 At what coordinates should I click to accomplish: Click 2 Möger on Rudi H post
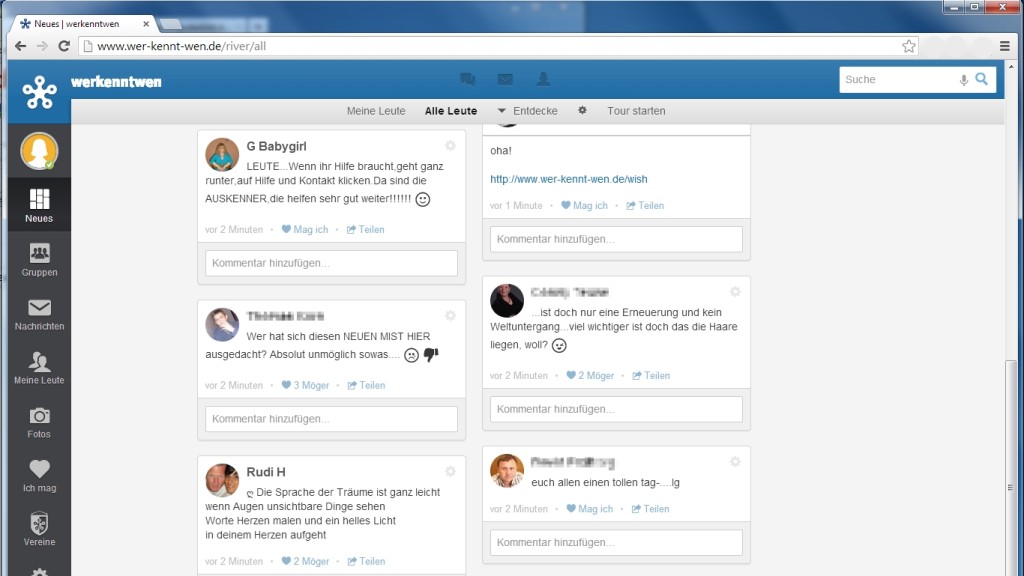tap(306, 561)
